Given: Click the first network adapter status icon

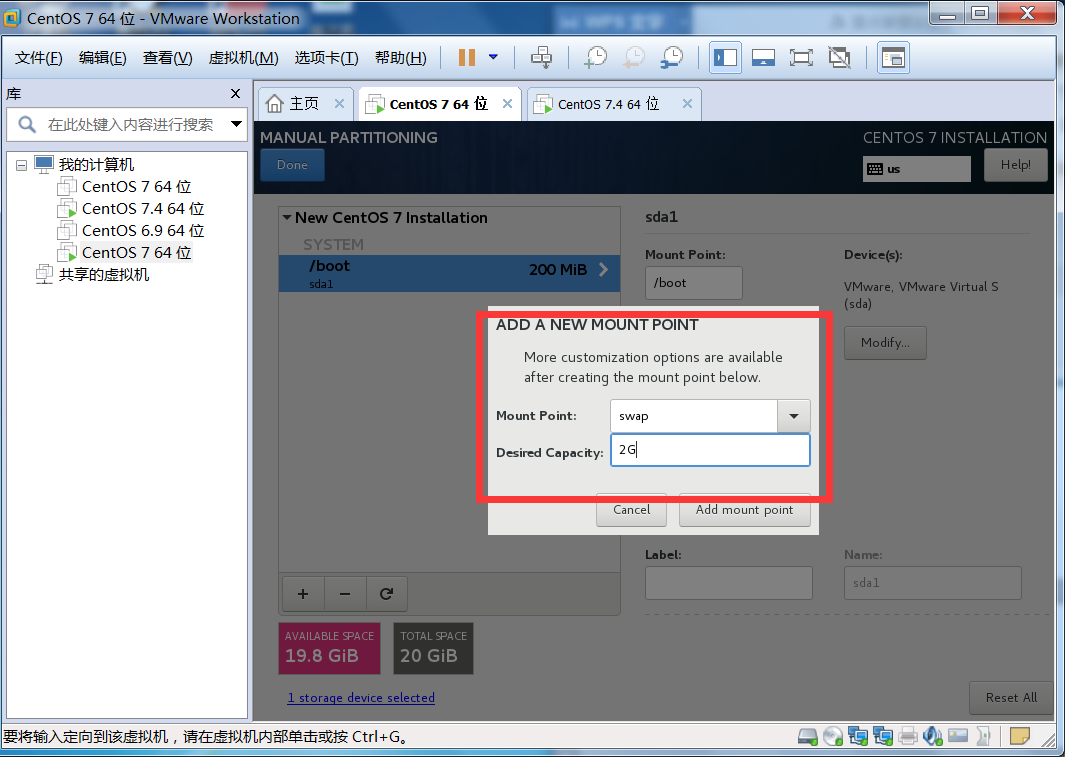Looking at the screenshot, I should [859, 736].
